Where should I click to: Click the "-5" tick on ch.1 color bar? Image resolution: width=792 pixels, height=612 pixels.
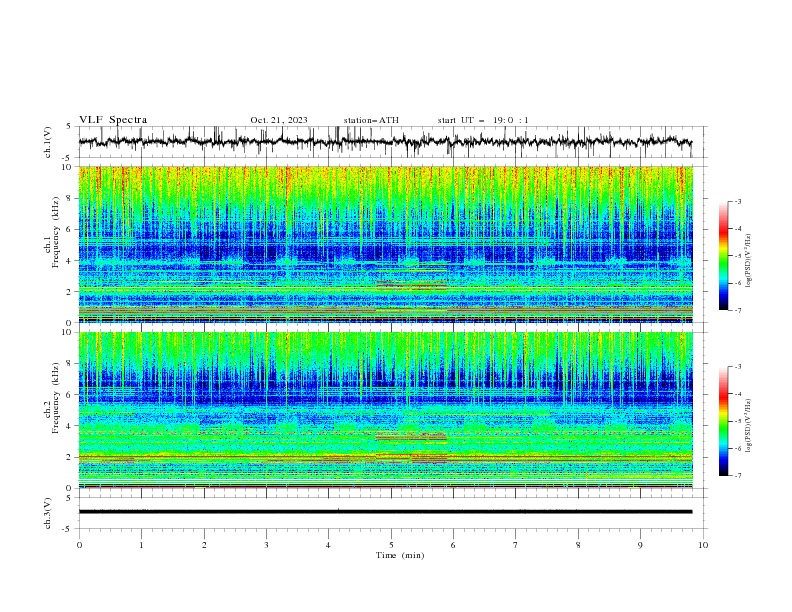738,256
